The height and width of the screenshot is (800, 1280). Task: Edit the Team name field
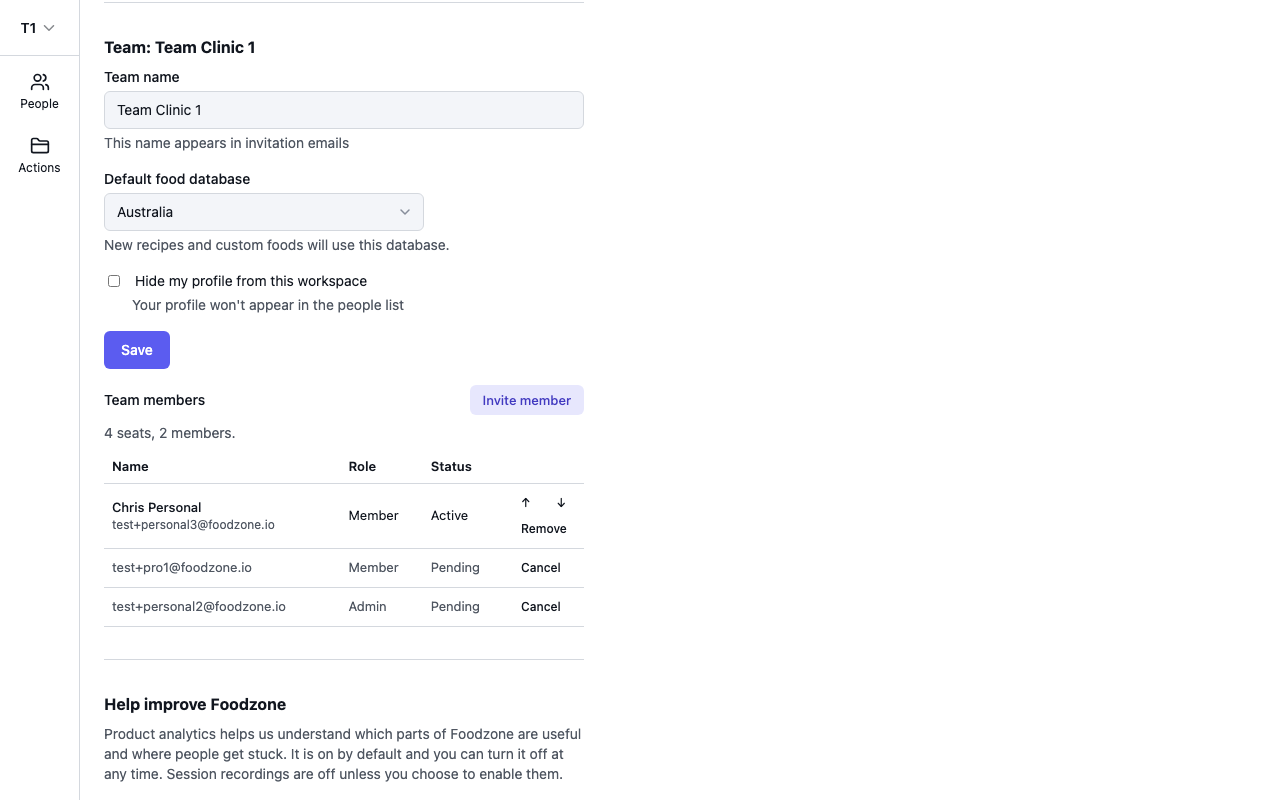(x=344, y=110)
